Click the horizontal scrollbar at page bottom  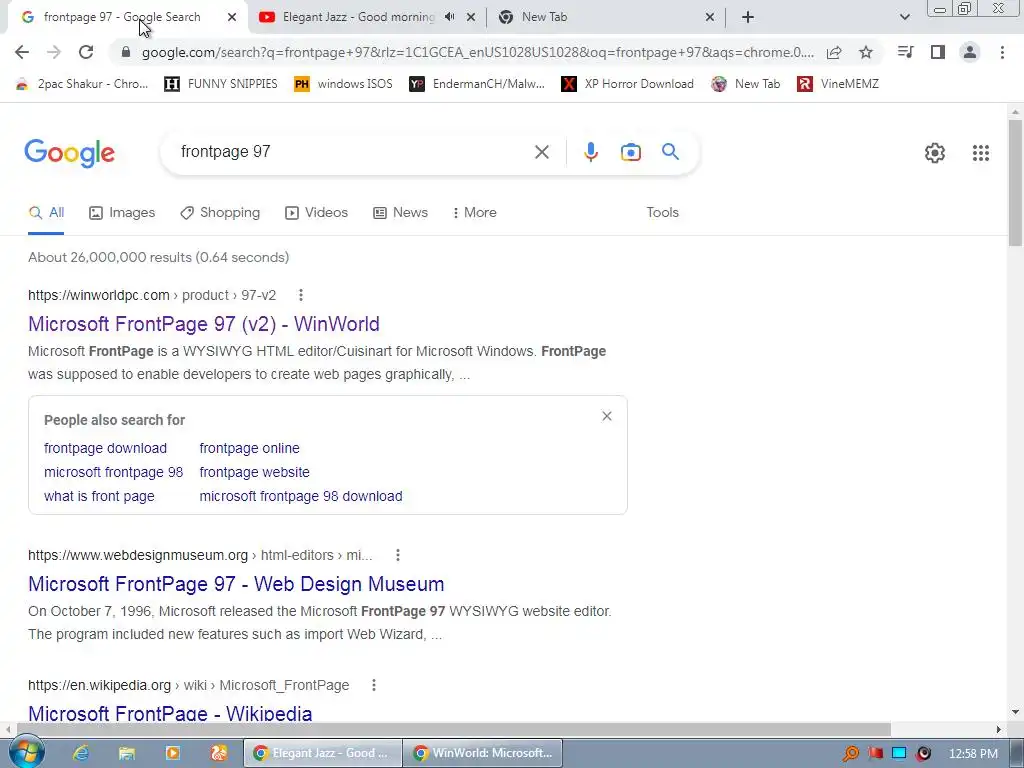click(x=454, y=729)
